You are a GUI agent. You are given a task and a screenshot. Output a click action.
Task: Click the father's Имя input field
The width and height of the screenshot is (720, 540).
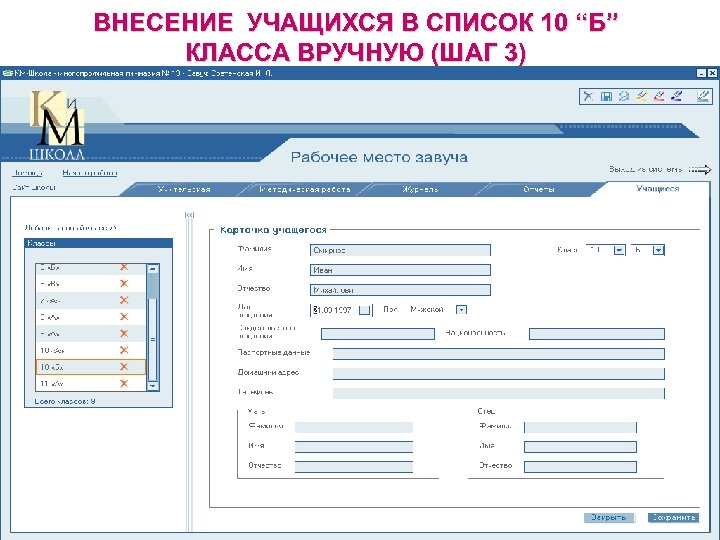[580, 447]
